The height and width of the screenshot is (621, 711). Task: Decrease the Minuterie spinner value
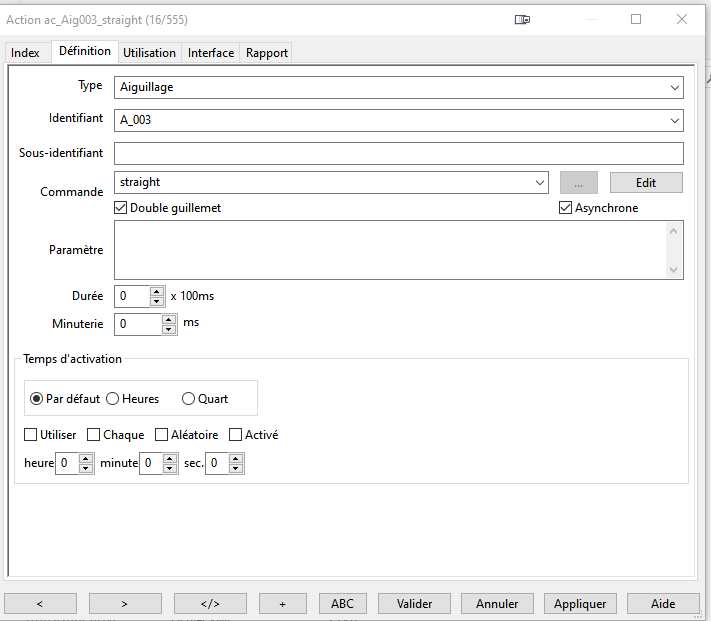(169, 329)
